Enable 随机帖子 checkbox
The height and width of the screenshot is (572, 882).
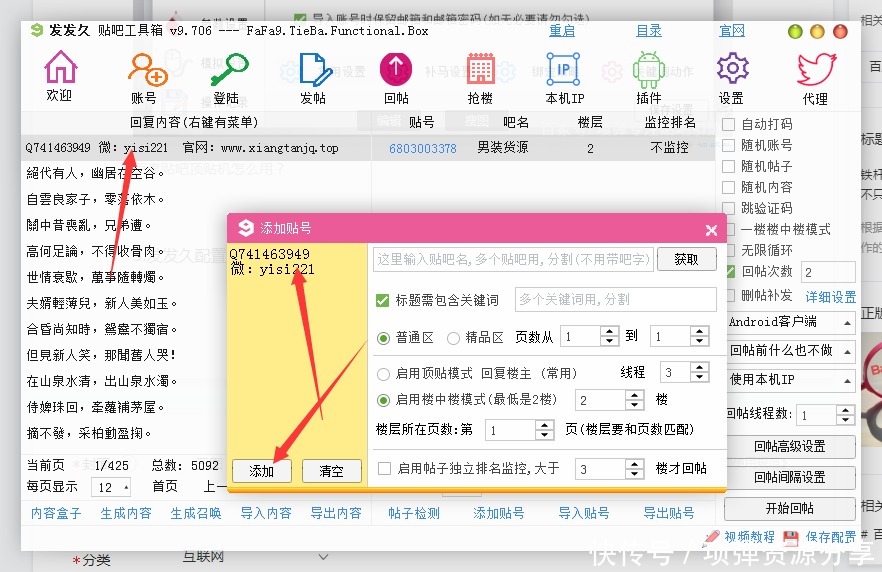pyautogui.click(x=728, y=166)
